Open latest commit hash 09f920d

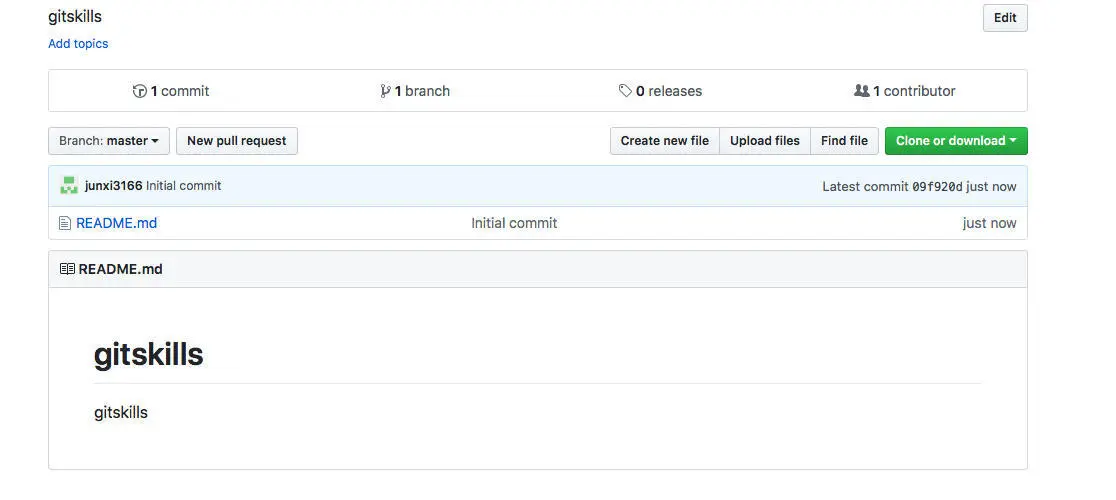[x=937, y=186]
